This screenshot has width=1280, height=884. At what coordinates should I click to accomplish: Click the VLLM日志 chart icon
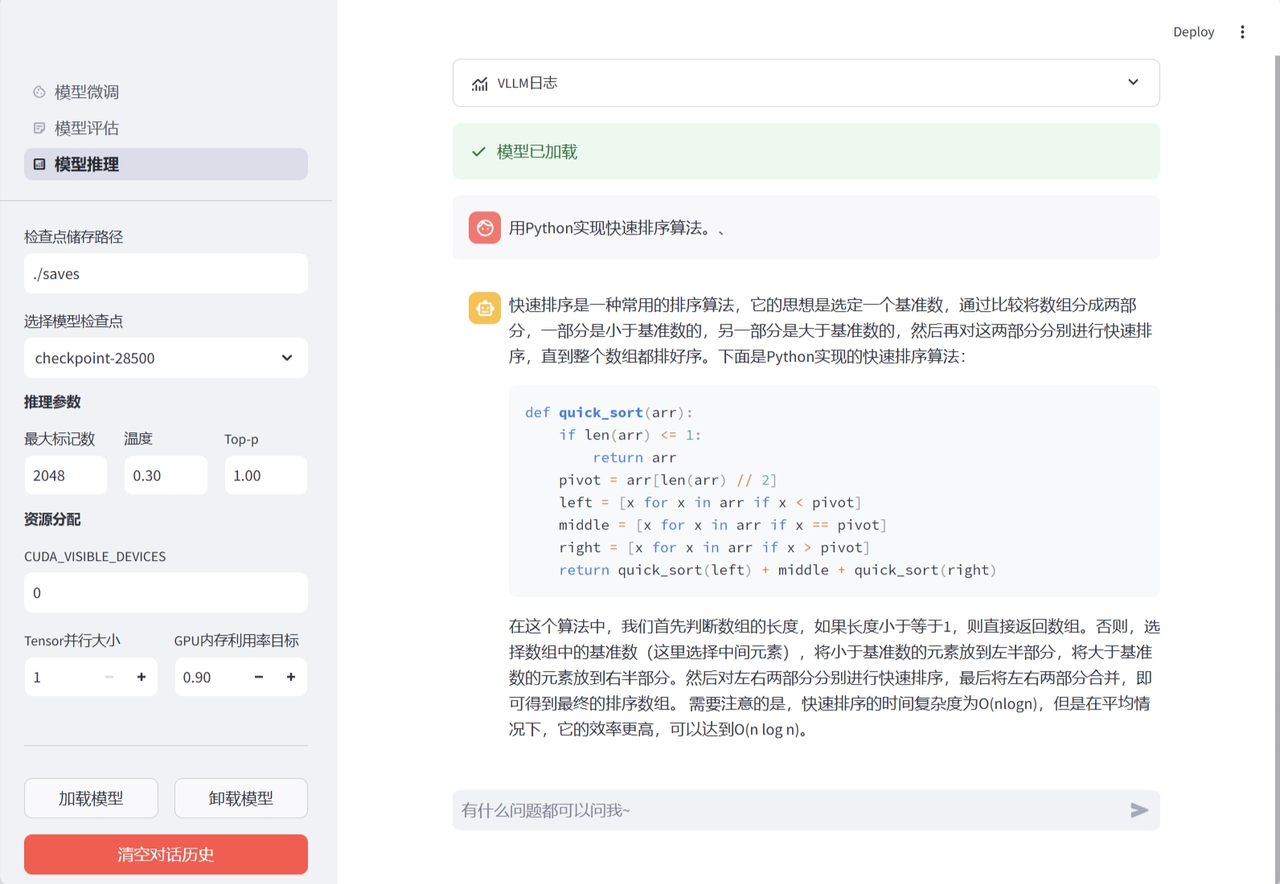point(480,84)
